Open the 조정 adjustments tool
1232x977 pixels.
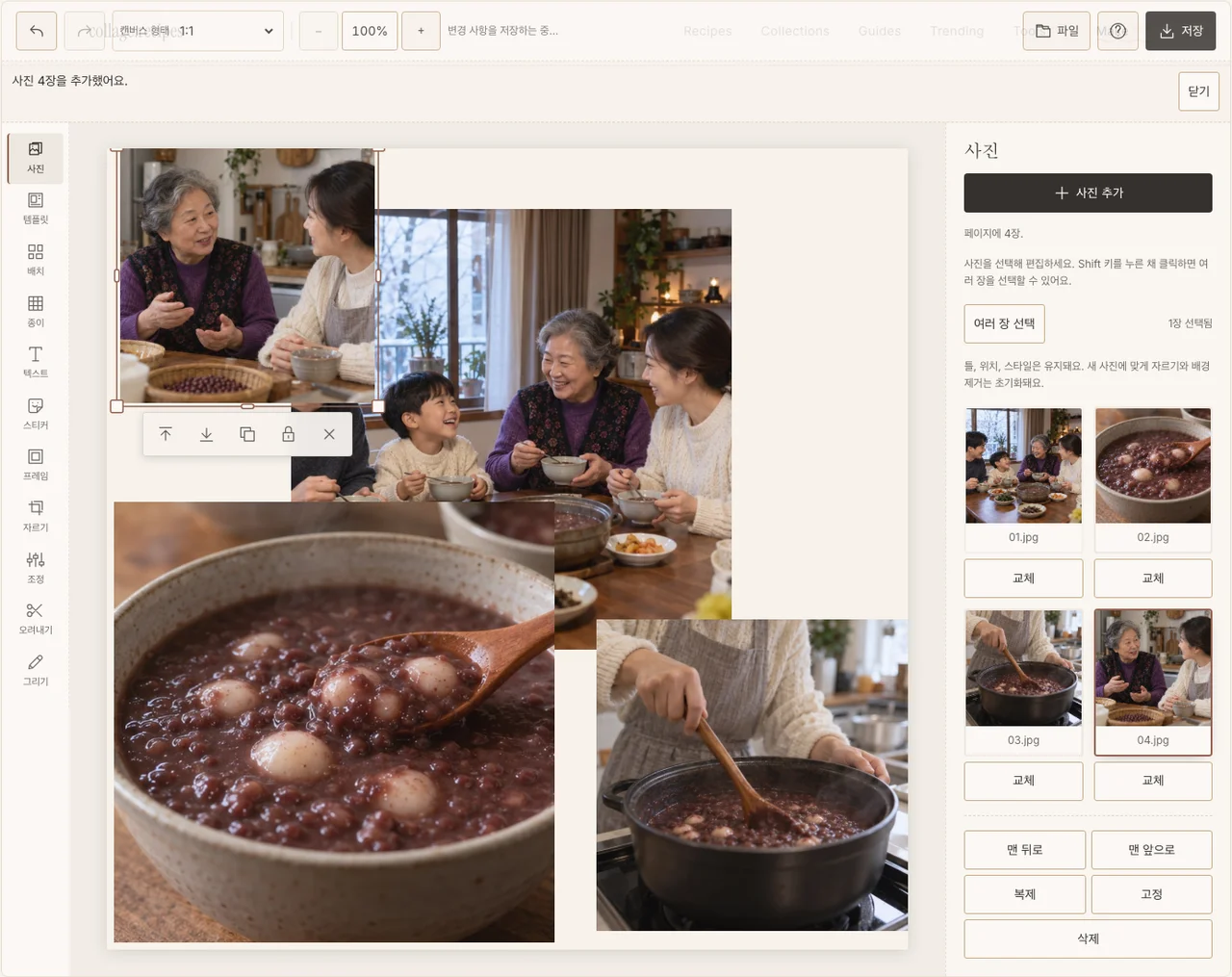pos(36,568)
